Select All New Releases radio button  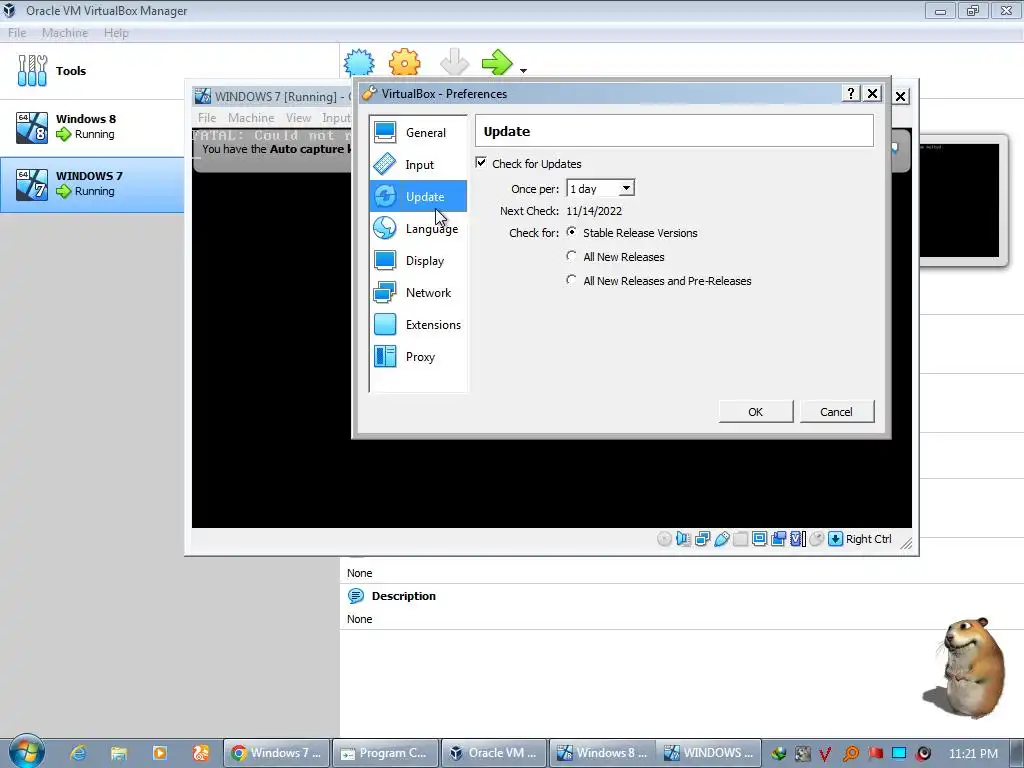[571, 256]
